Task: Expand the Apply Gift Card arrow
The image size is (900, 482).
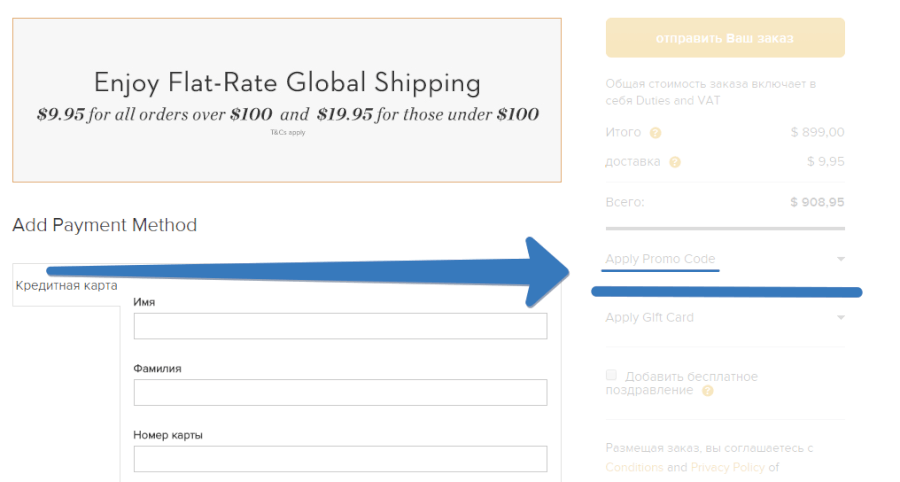Action: click(x=841, y=318)
